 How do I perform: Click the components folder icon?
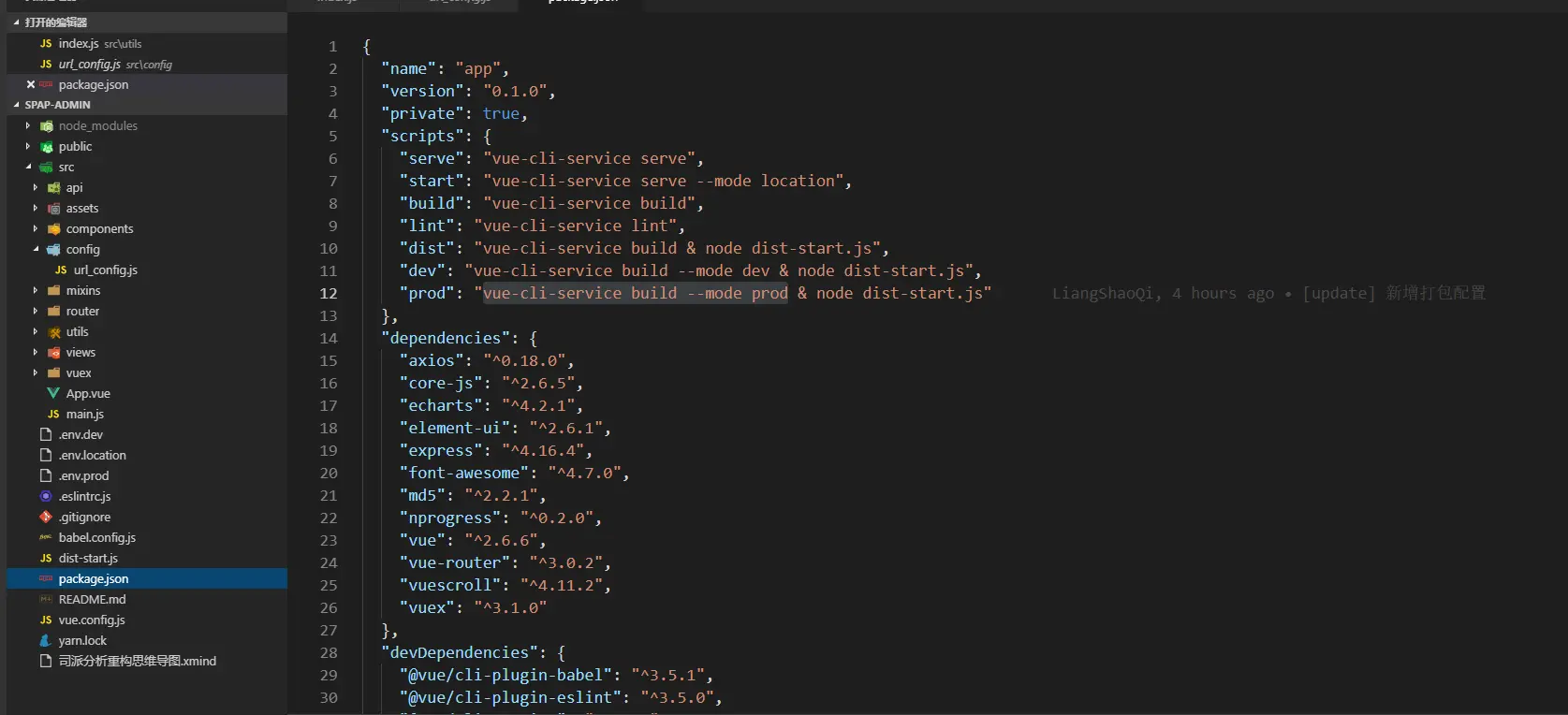[54, 228]
